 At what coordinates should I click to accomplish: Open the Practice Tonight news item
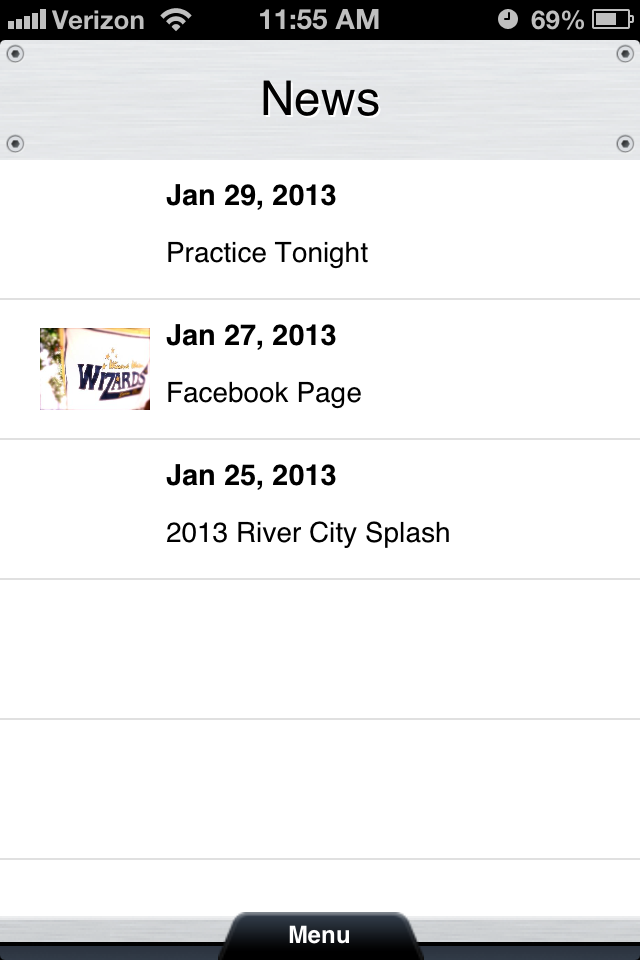click(267, 253)
